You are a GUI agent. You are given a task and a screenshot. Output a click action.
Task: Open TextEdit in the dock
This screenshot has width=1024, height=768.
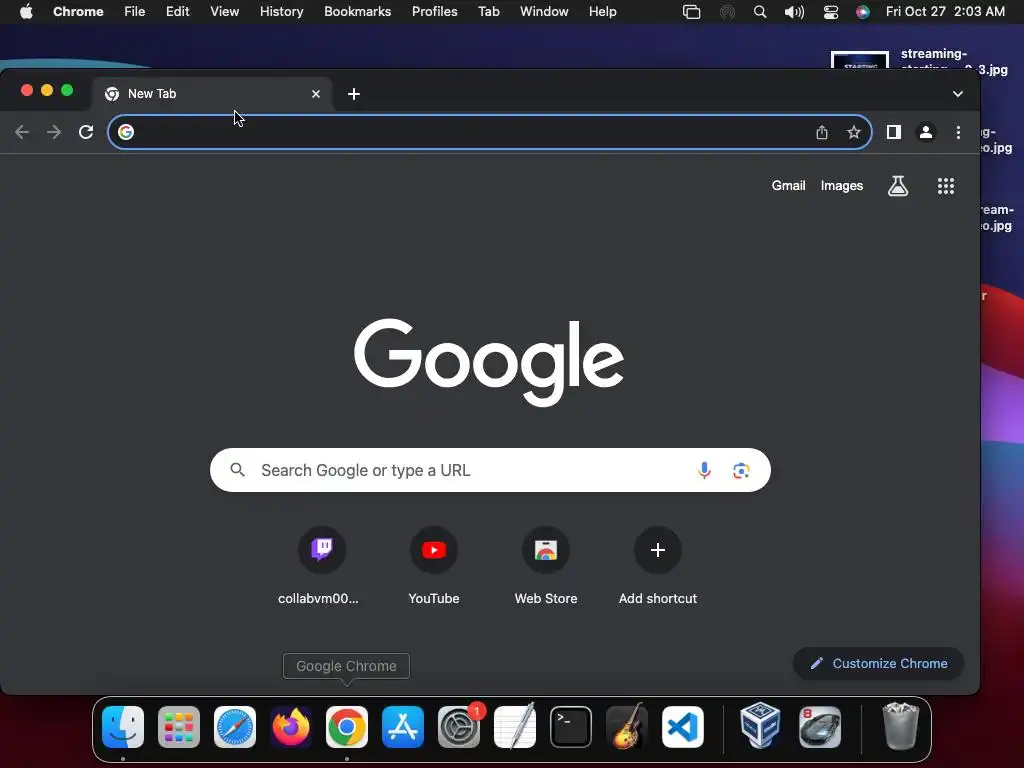515,727
